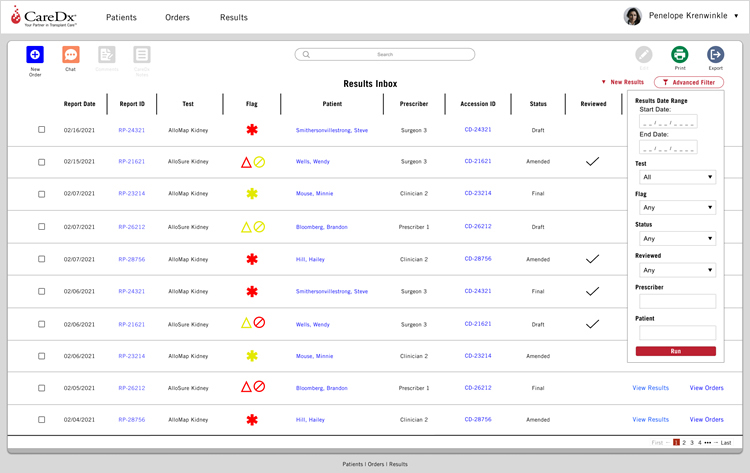Click the Report Date column header
The height and width of the screenshot is (473, 750).
[79, 104]
